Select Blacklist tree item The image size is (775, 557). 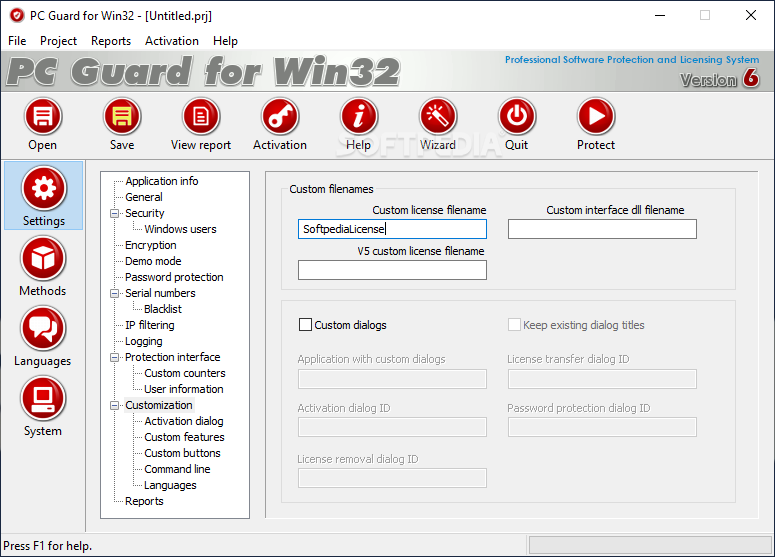click(163, 309)
